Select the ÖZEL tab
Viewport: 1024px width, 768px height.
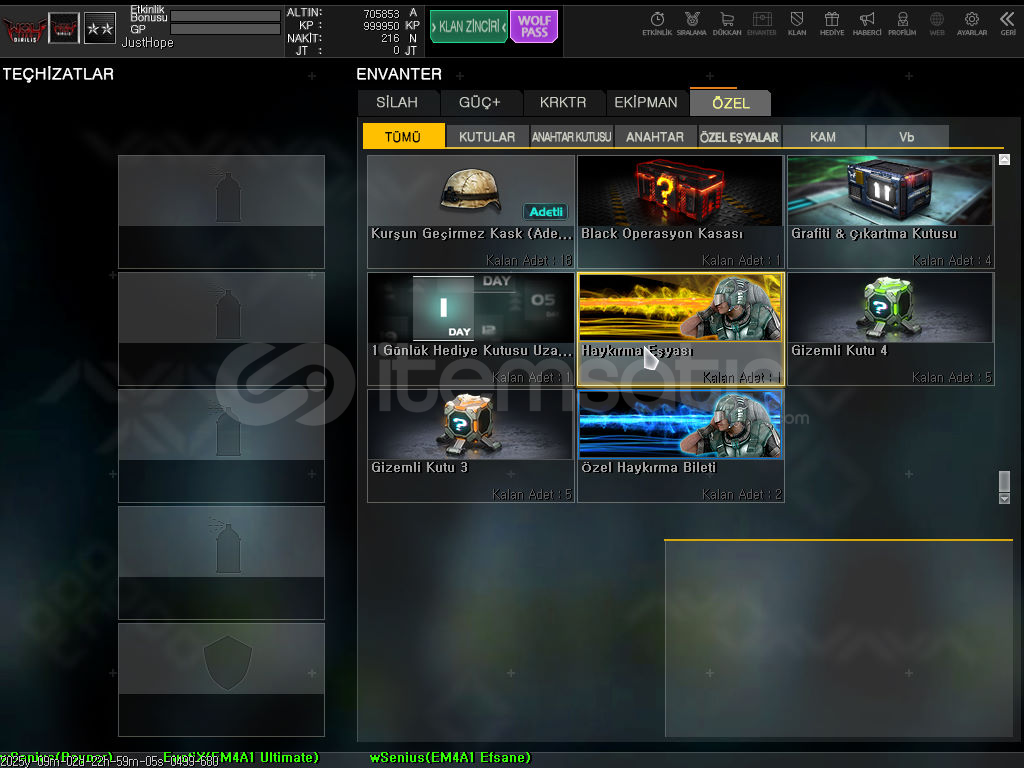pyautogui.click(x=731, y=103)
